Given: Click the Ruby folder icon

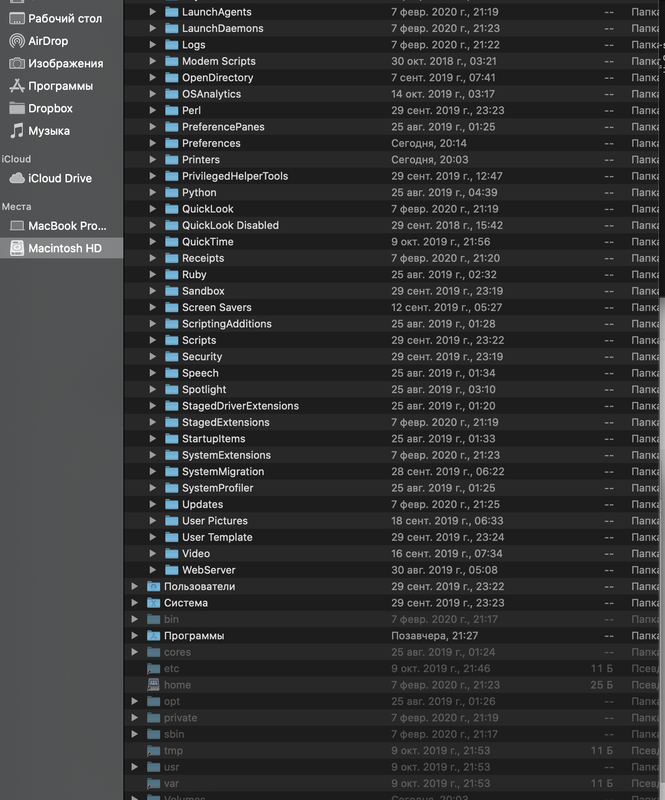Looking at the screenshot, I should click(x=171, y=274).
